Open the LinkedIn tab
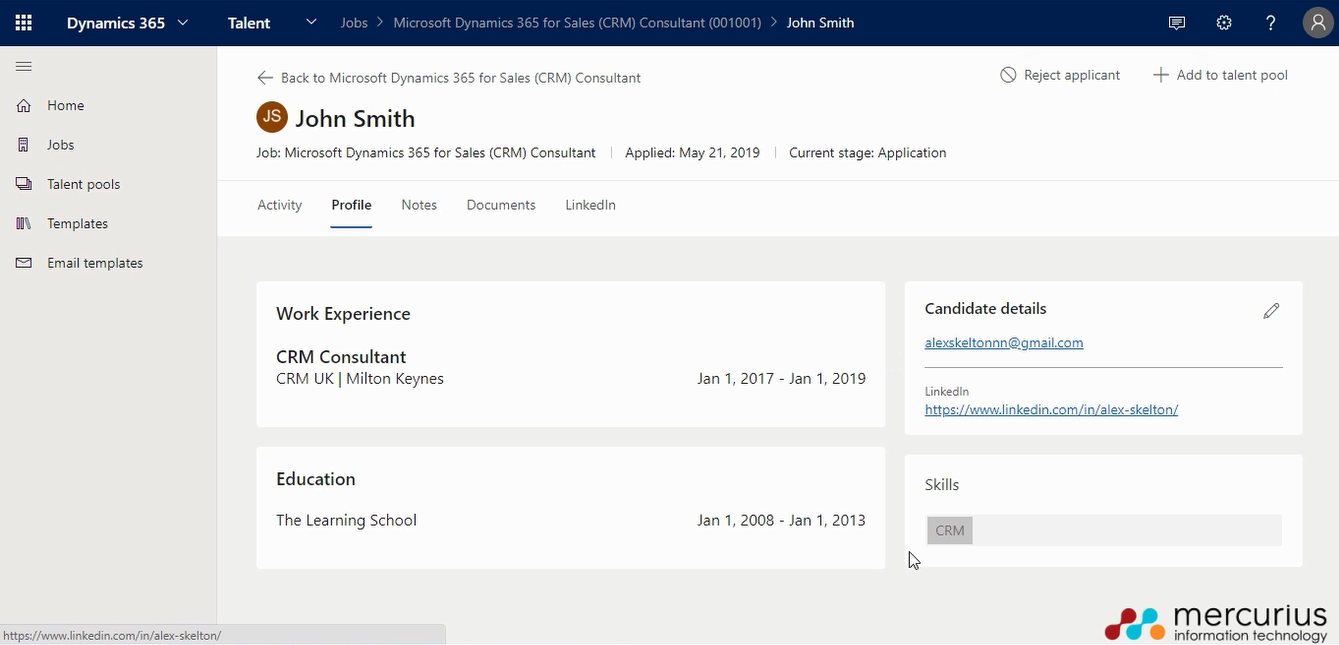Image resolution: width=1339 pixels, height=645 pixels. point(590,205)
